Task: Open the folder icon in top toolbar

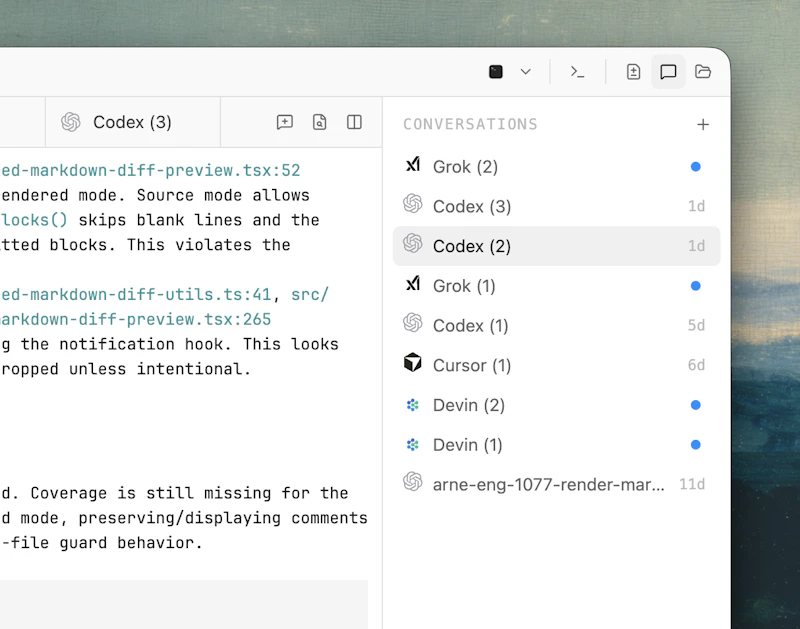Action: pyautogui.click(x=703, y=71)
